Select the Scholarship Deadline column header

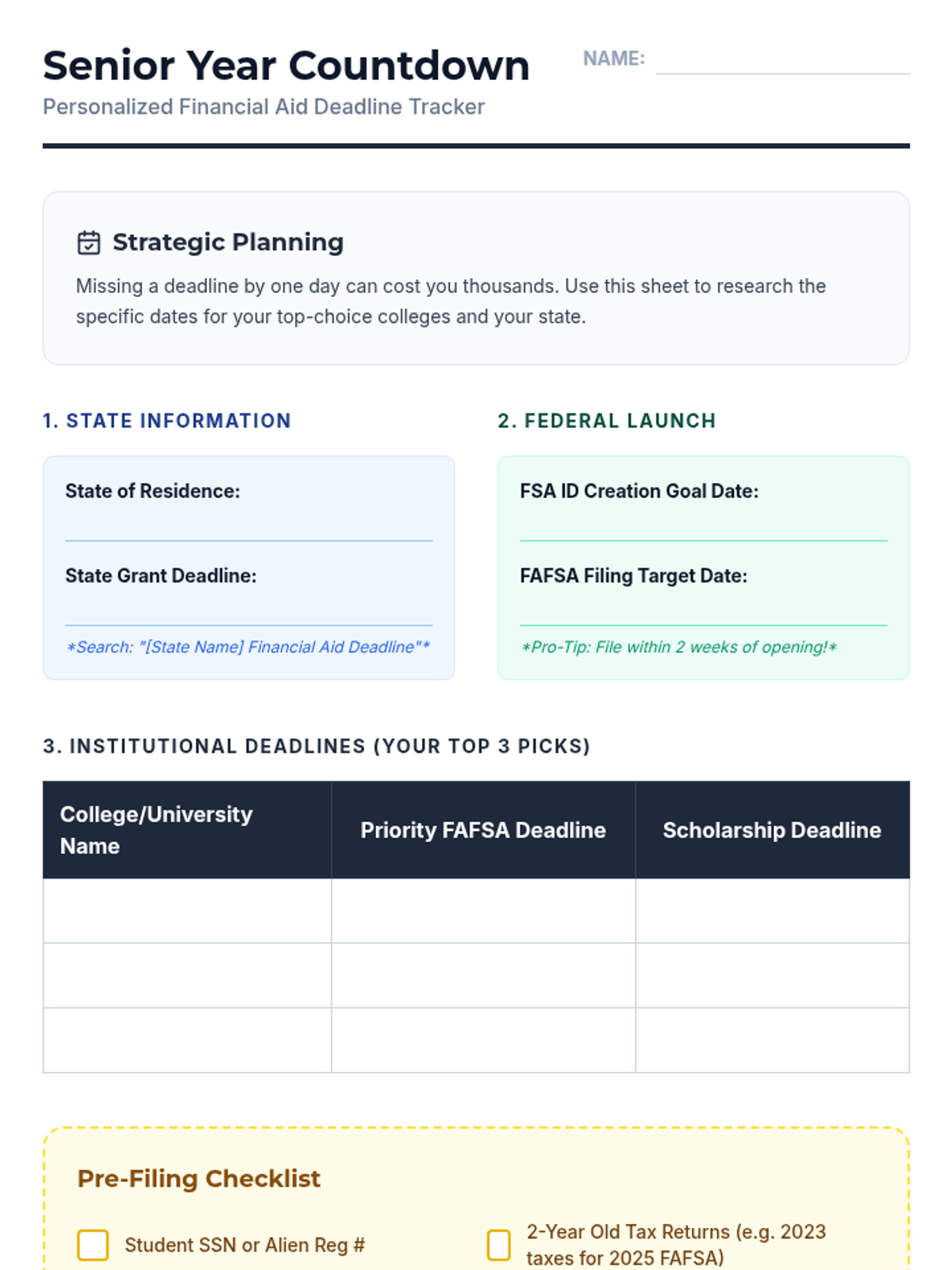772,830
